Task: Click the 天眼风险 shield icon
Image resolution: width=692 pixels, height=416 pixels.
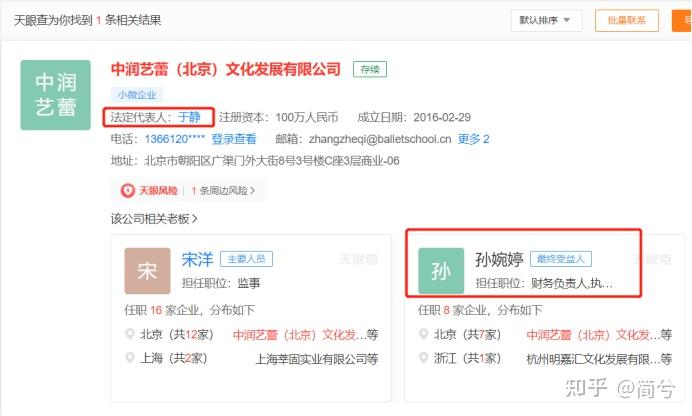Action: point(128,191)
